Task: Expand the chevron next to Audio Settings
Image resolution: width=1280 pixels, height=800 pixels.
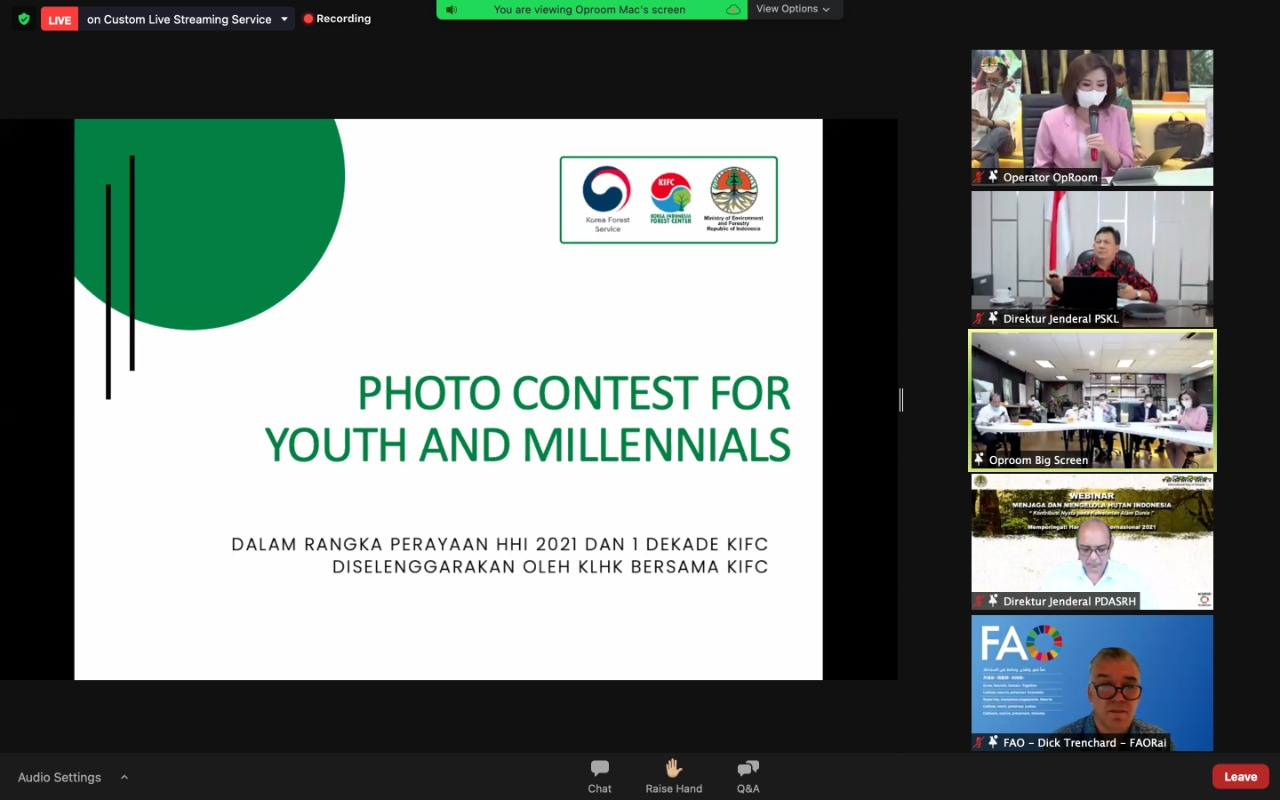Action: pyautogui.click(x=124, y=777)
